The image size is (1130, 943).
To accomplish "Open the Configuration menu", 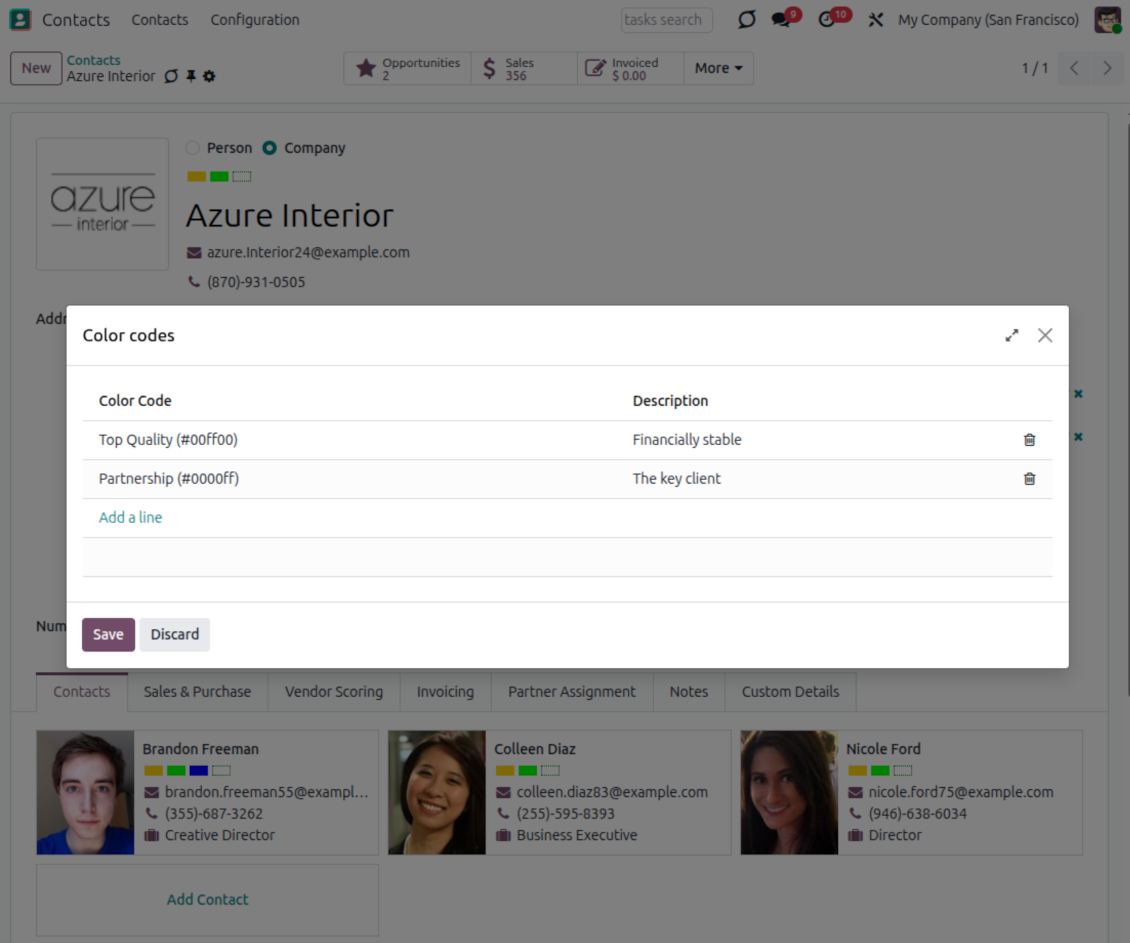I will pos(254,20).
